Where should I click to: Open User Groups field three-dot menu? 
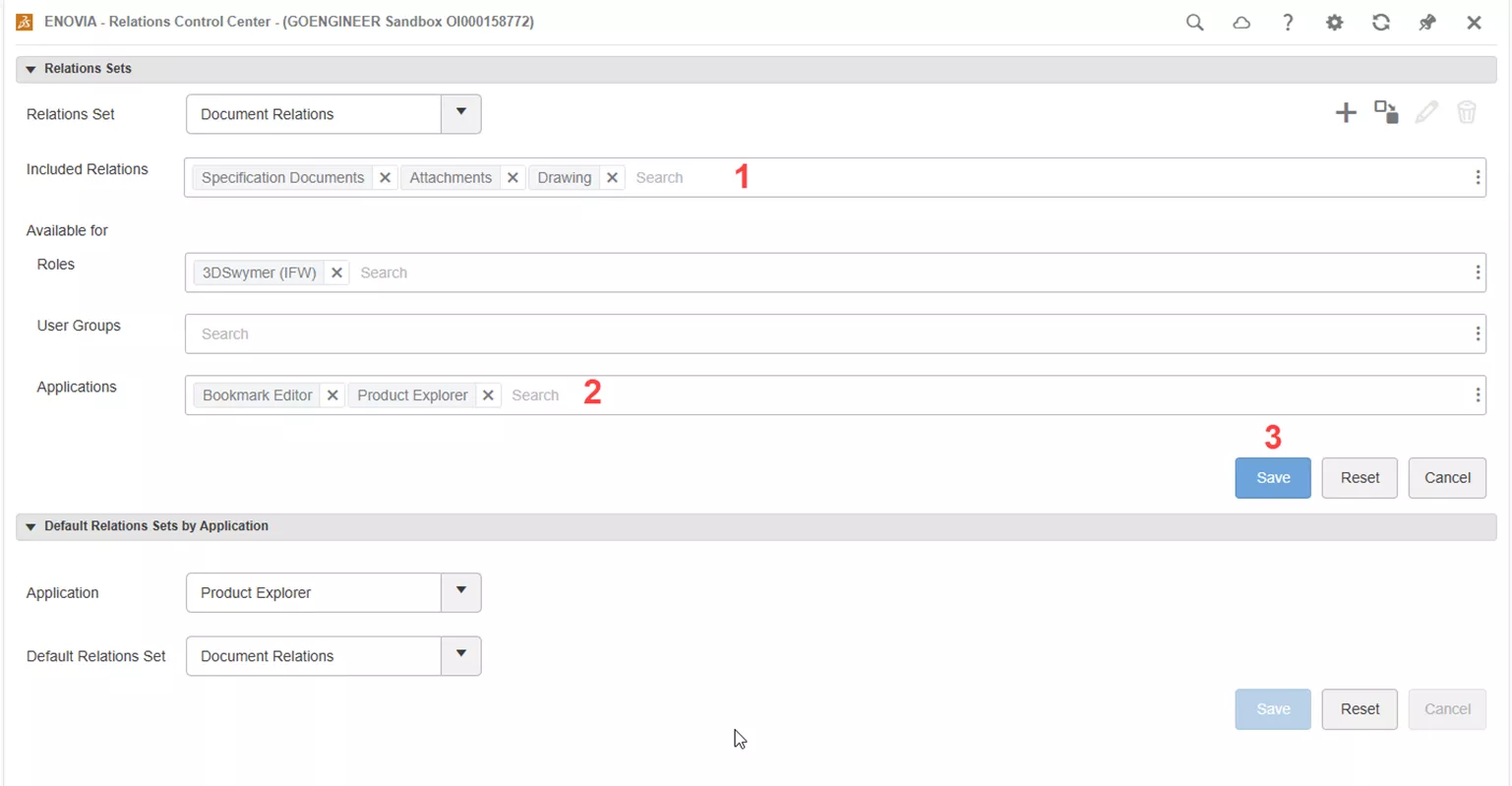point(1478,334)
